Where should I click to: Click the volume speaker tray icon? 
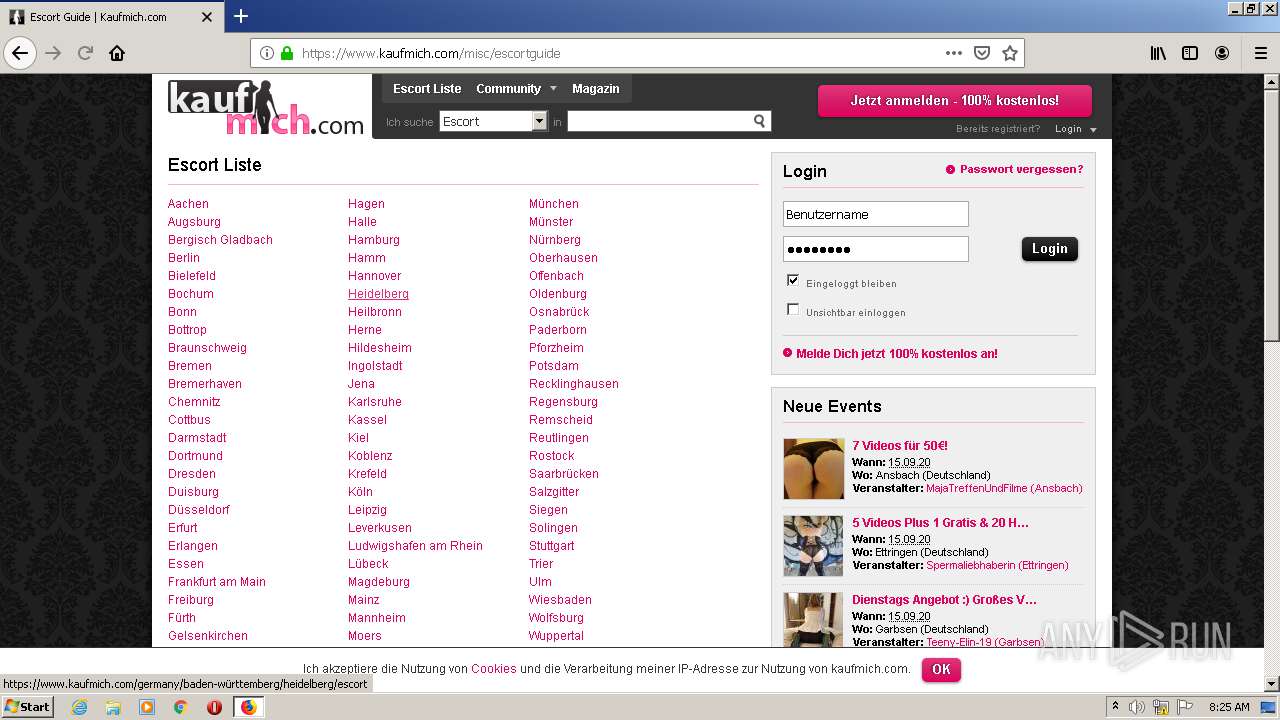[x=1137, y=707]
